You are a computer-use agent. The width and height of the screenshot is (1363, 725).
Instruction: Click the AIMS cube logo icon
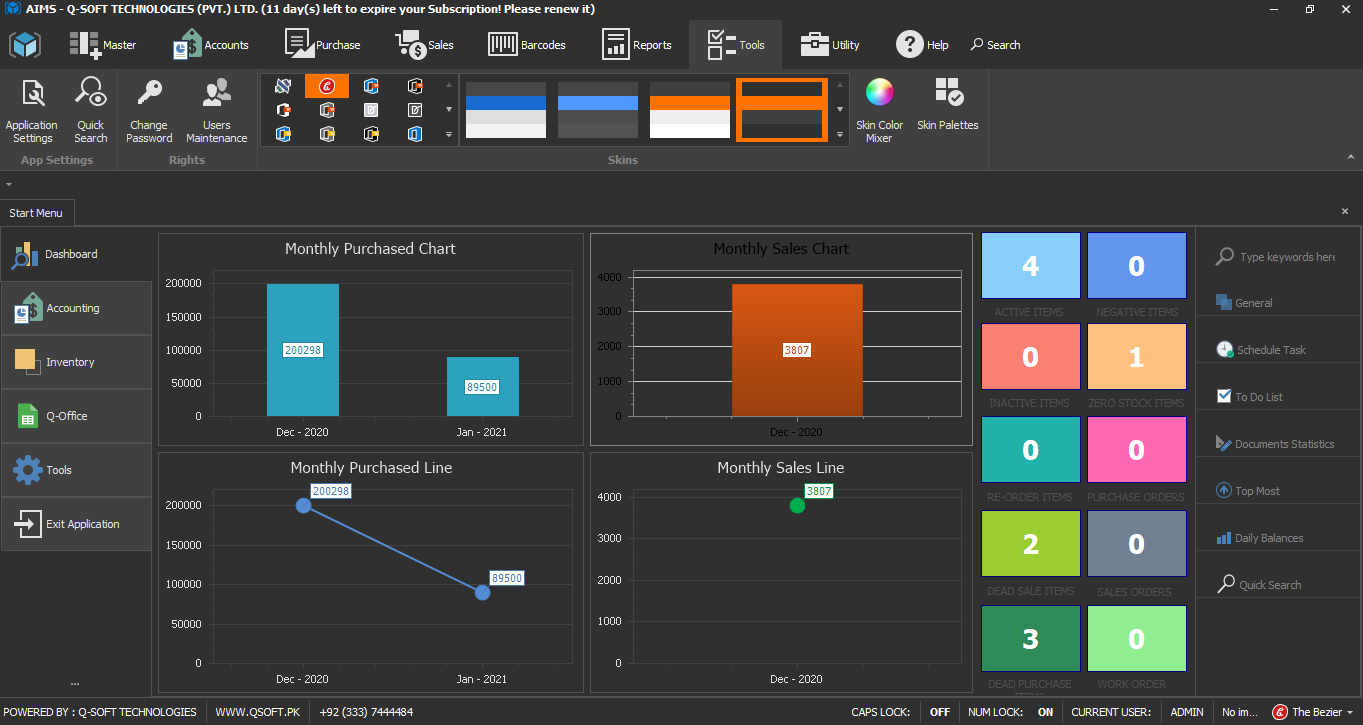point(25,45)
